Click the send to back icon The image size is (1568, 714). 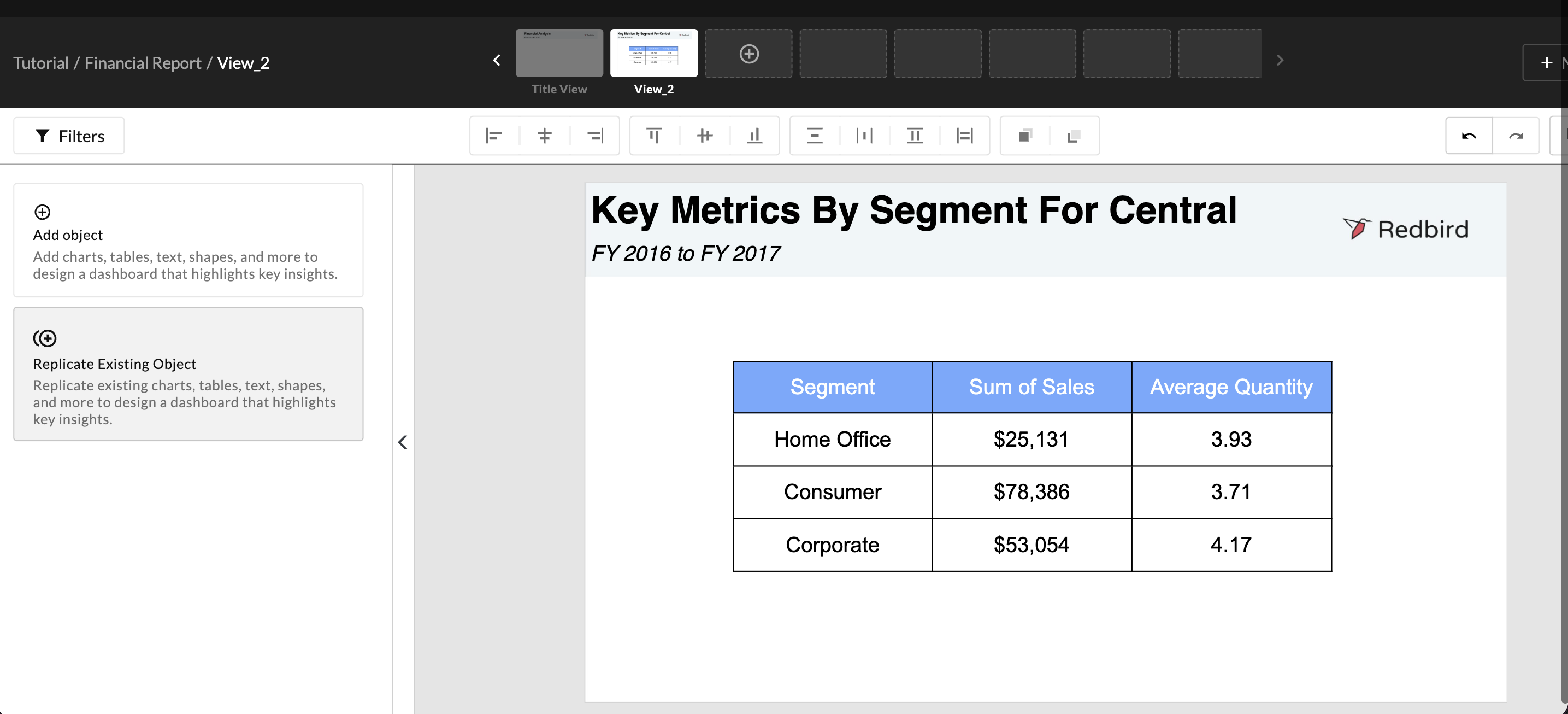[x=1074, y=136]
